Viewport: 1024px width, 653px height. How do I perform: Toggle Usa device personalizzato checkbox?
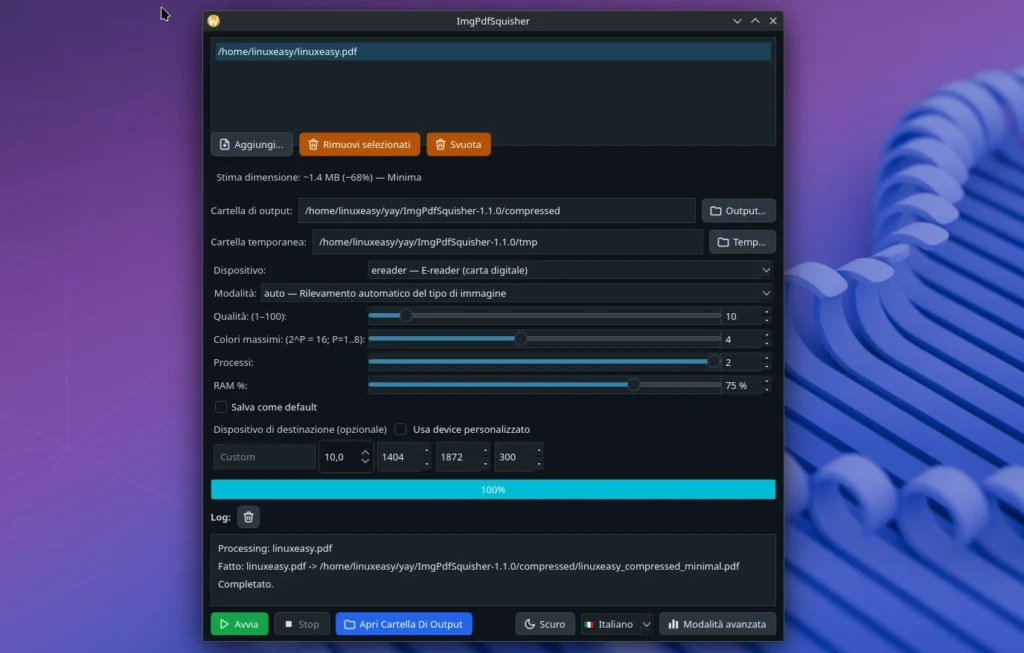tap(401, 429)
